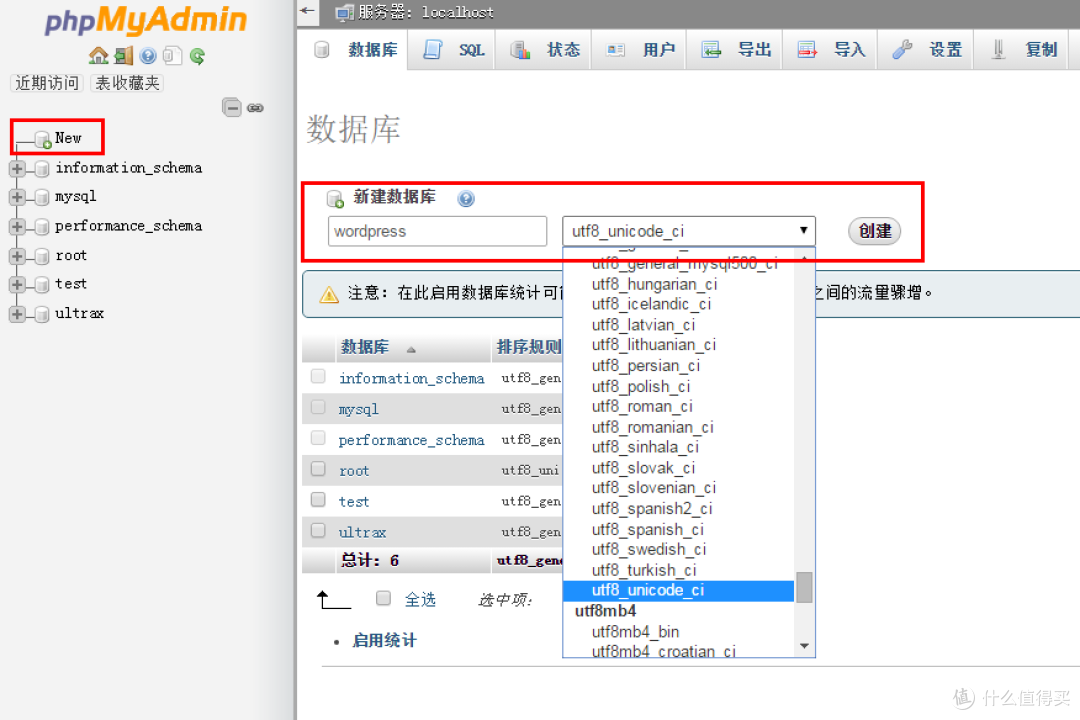Open the 用户 tab

[638, 50]
